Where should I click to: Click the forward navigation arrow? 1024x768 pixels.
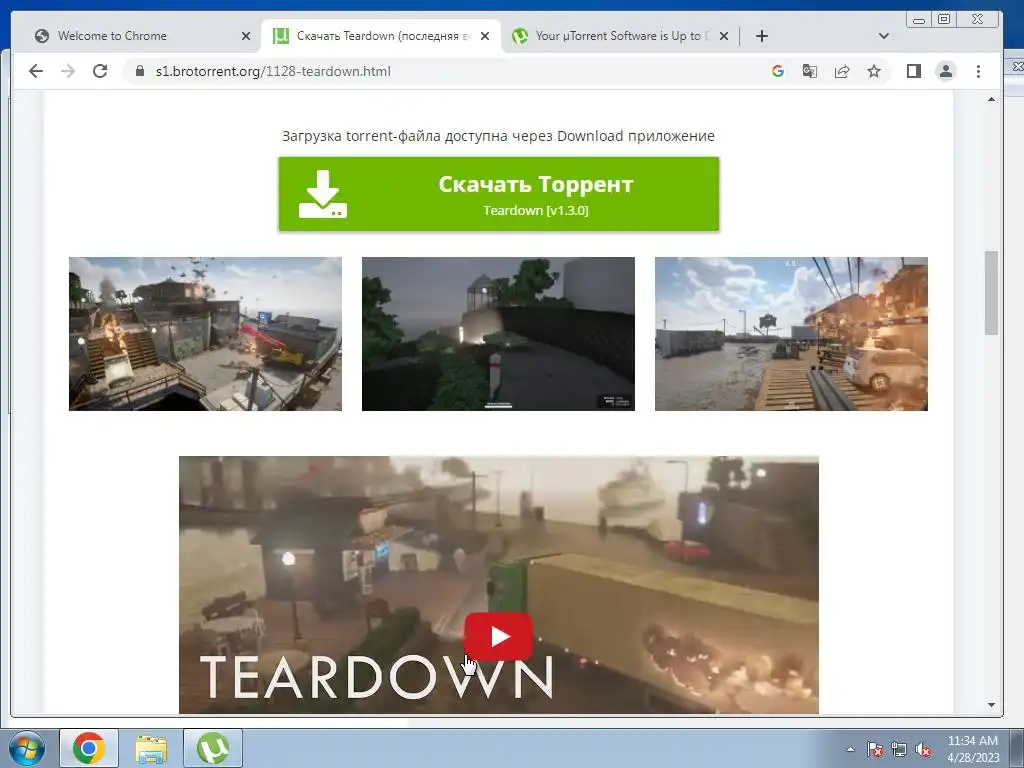tap(68, 71)
